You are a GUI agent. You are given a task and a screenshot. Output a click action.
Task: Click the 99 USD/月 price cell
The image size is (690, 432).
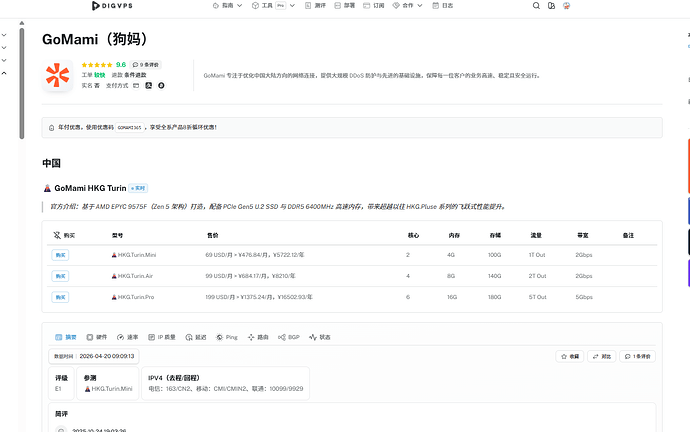250,276
